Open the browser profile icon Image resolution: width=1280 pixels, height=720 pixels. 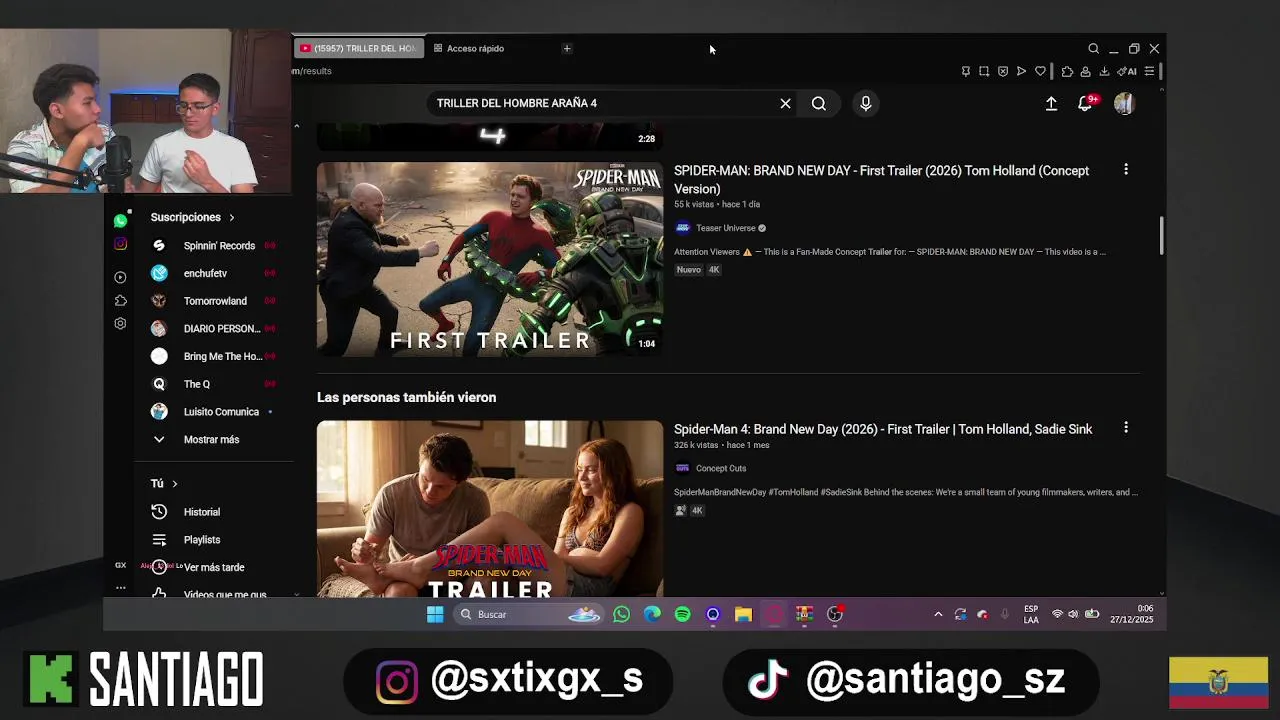click(x=1085, y=71)
